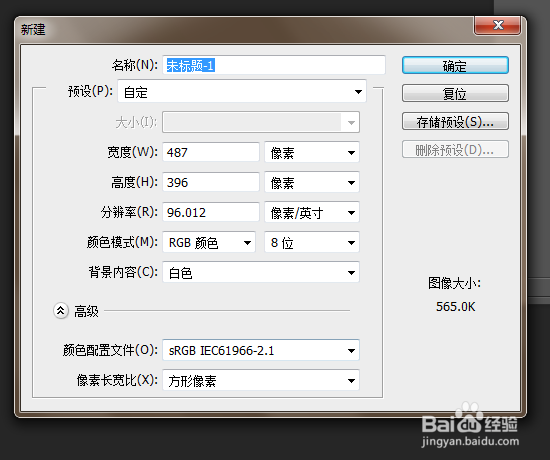Click the 复位 reset button

[455, 93]
